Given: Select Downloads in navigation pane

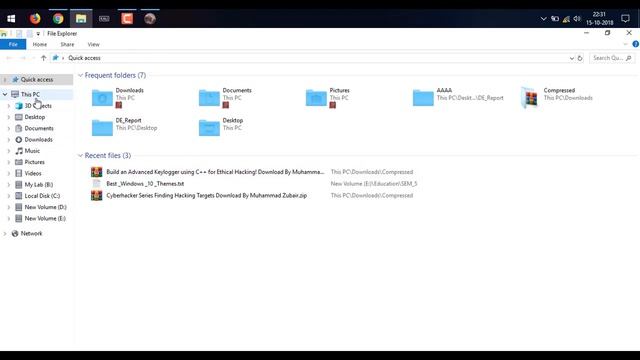Looking at the screenshot, I should point(38,140).
